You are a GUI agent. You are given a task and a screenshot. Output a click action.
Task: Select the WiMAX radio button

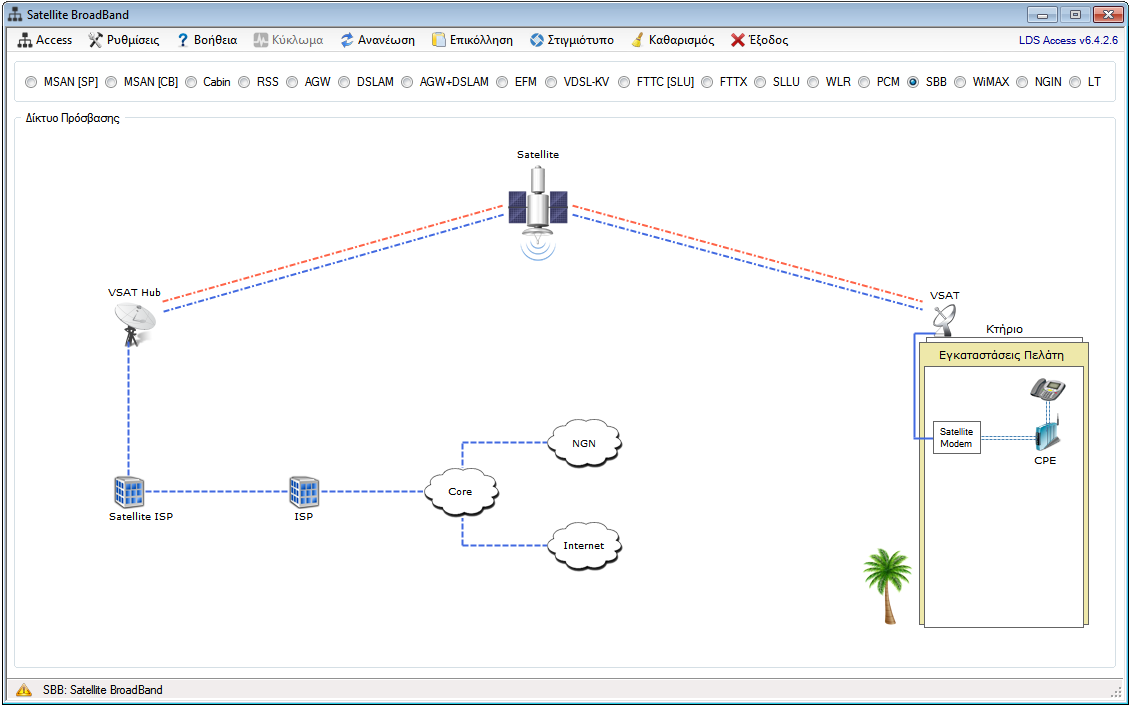(960, 82)
